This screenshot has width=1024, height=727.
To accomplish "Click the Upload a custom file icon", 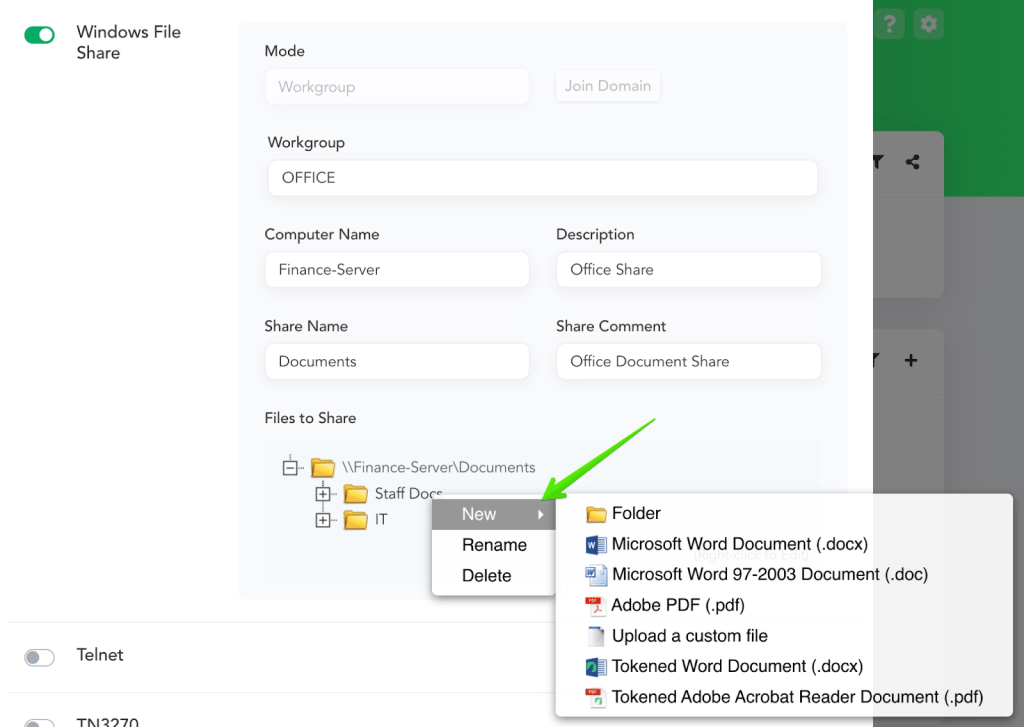I will [x=596, y=636].
